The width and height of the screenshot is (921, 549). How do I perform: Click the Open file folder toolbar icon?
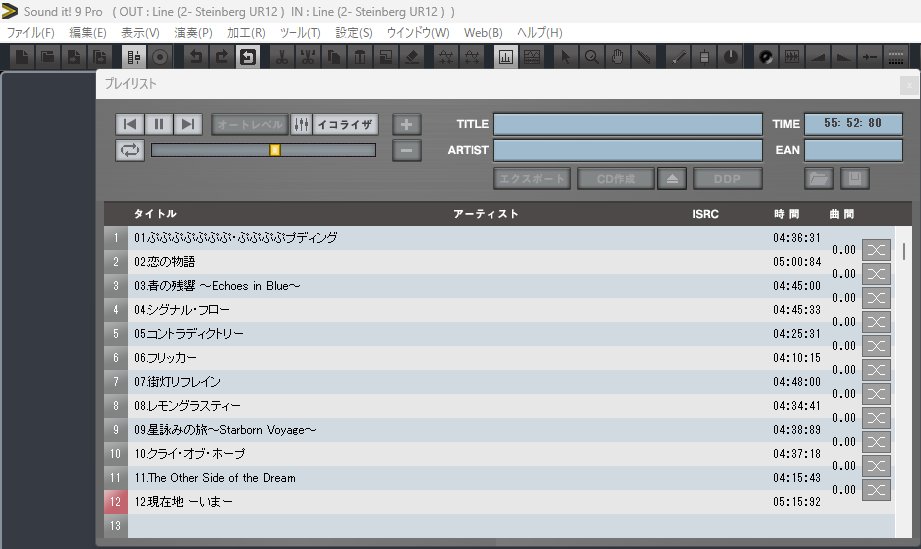point(48,57)
